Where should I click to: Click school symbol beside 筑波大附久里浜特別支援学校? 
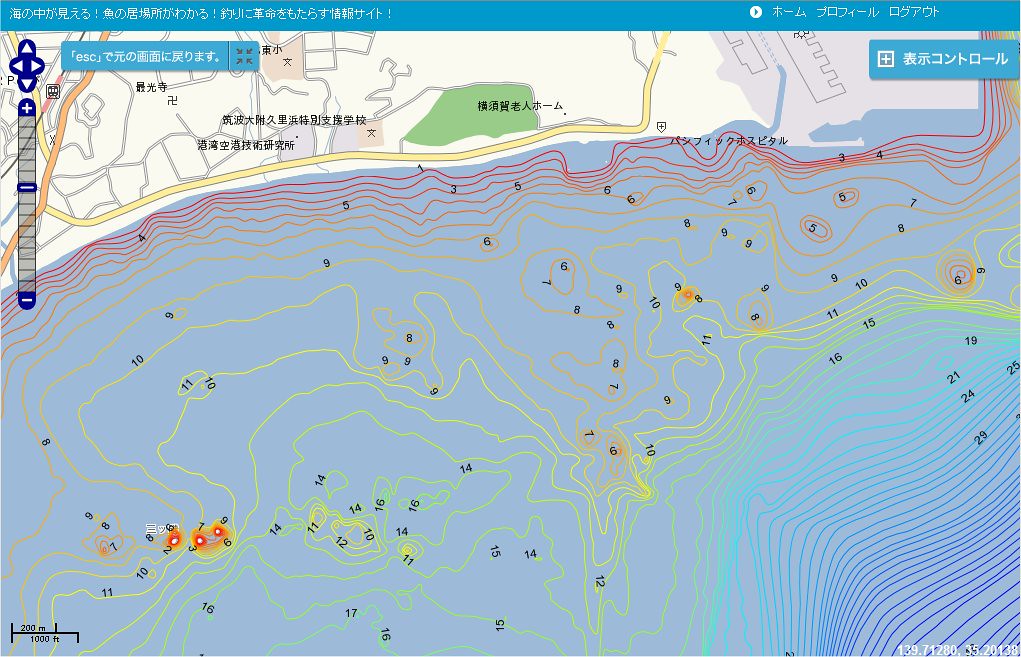pyautogui.click(x=372, y=133)
